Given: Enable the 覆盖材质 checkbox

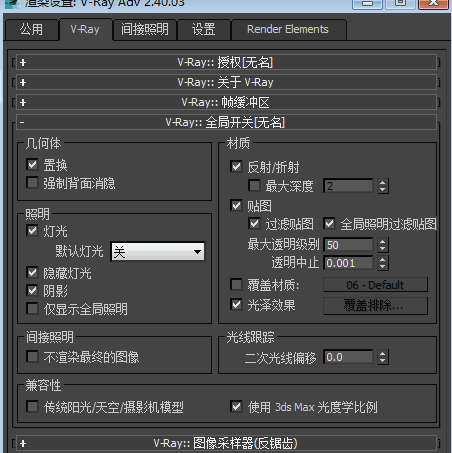Looking at the screenshot, I should tap(236, 284).
